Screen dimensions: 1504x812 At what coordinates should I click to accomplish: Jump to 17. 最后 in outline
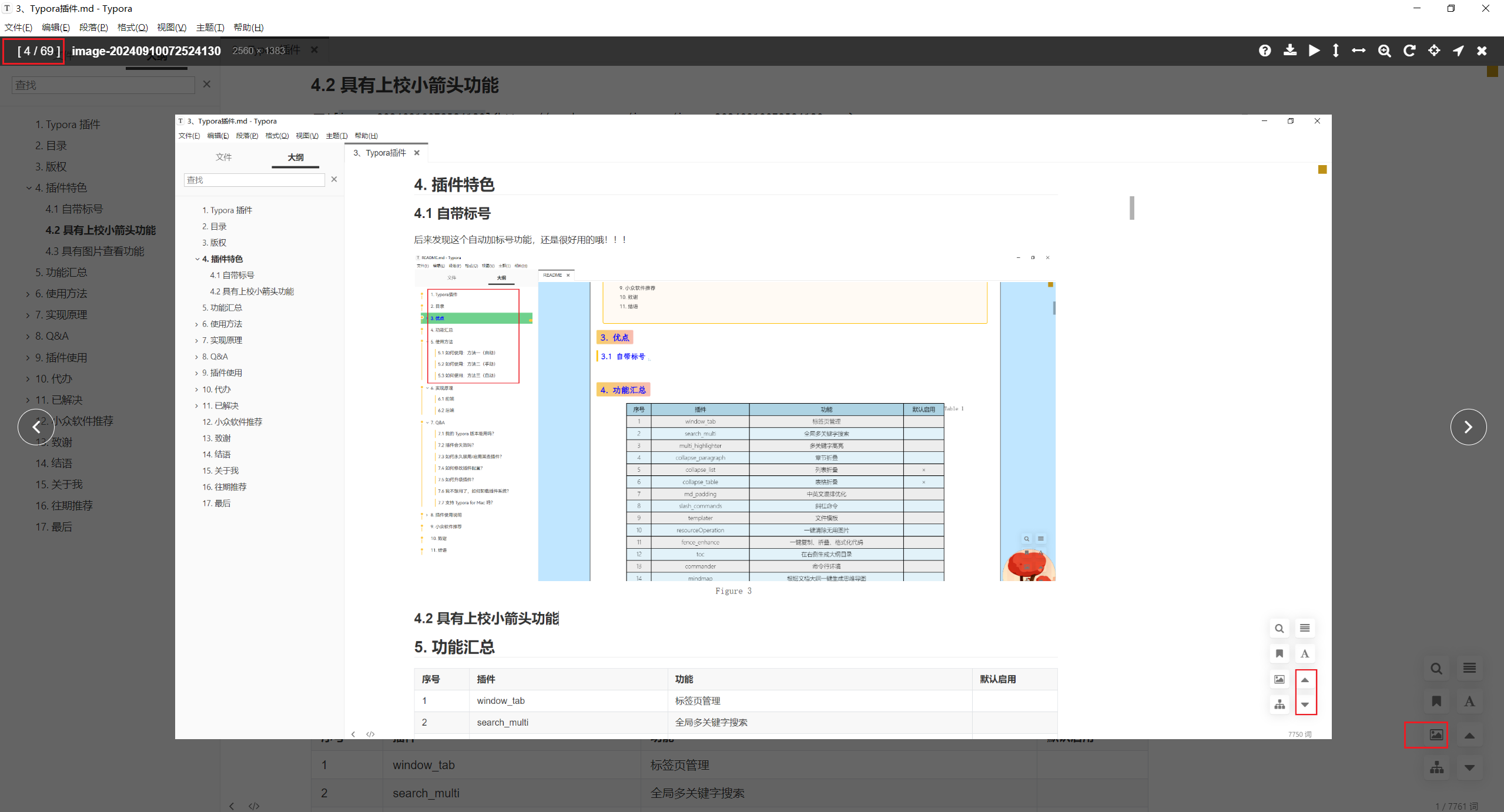tap(53, 527)
